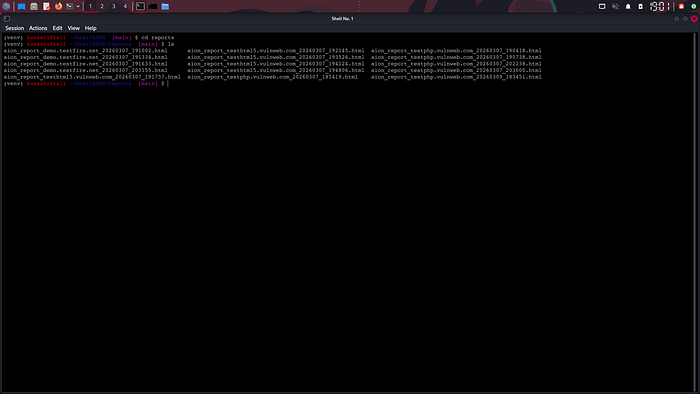Click the orange lock screen tray icon
This screenshot has height=394, width=700.
click(x=681, y=6)
